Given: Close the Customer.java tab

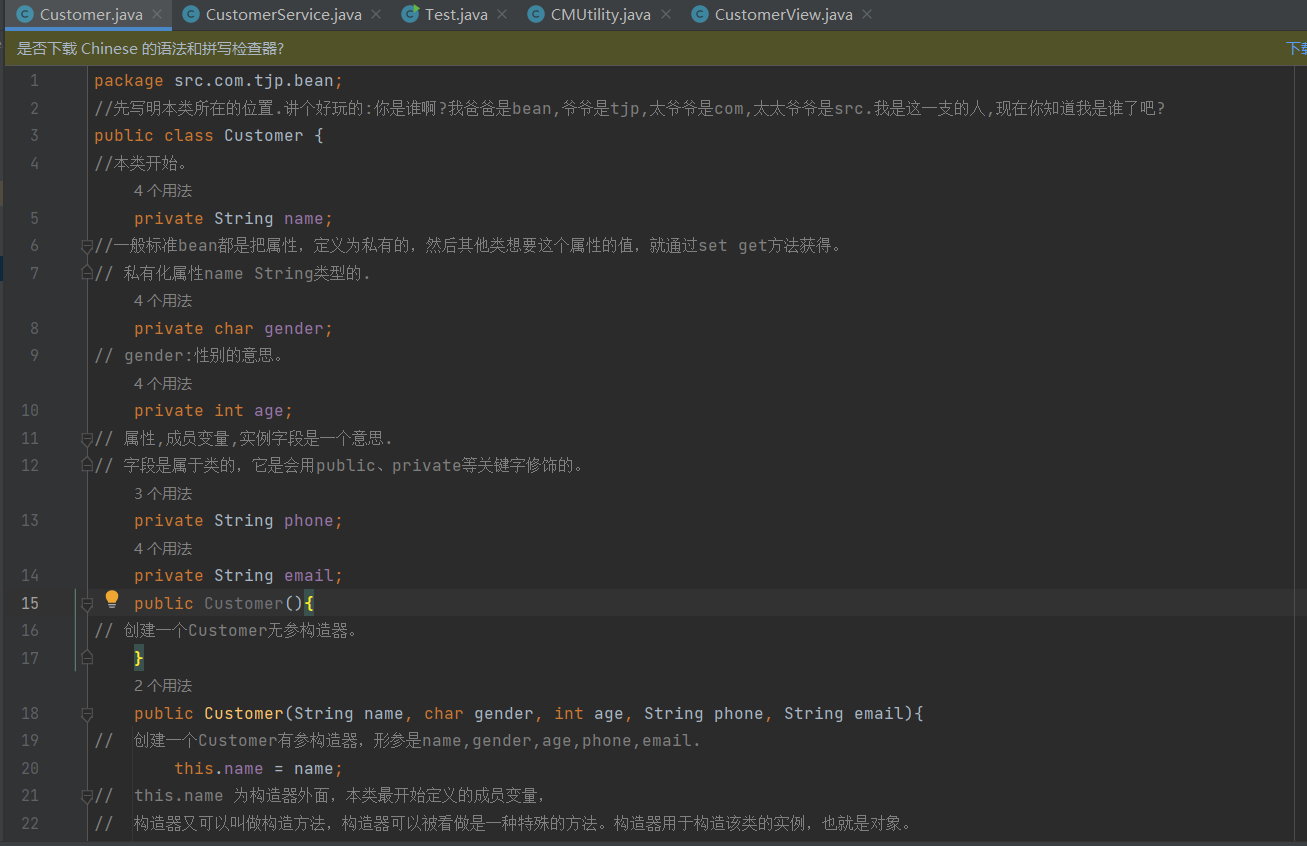Looking at the screenshot, I should (157, 14).
